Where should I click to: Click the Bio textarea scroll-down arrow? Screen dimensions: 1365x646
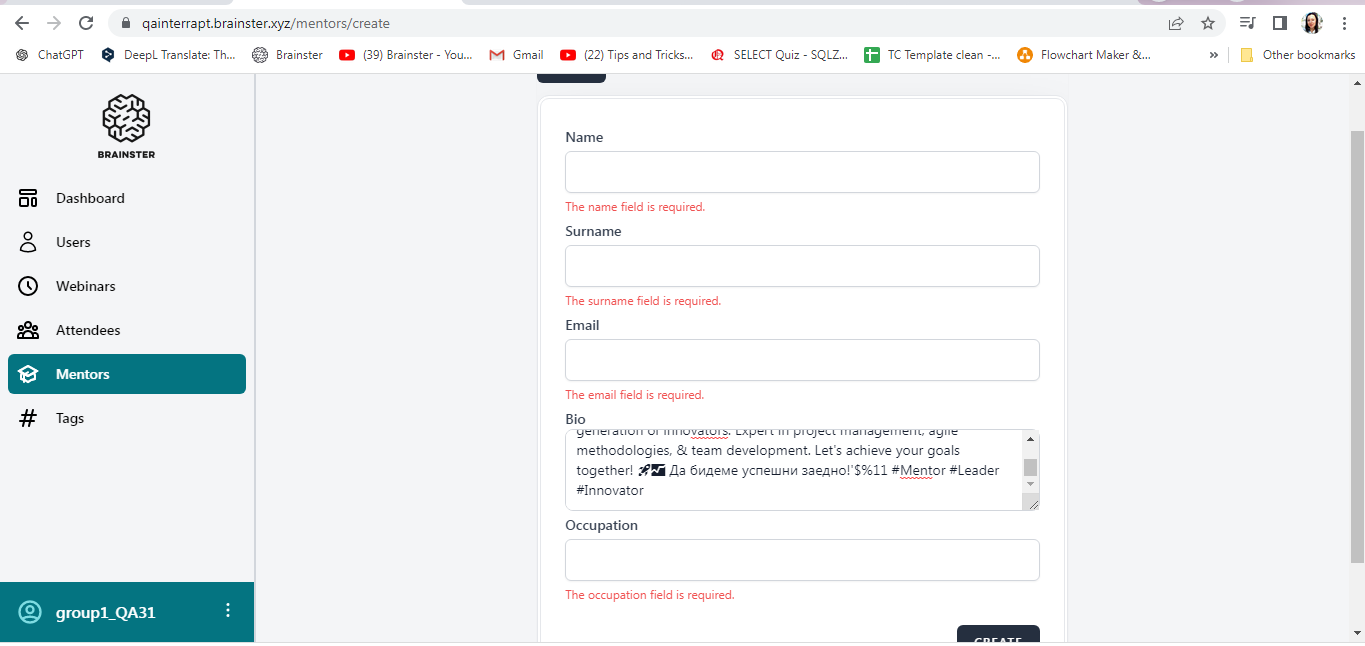pyautogui.click(x=1030, y=484)
